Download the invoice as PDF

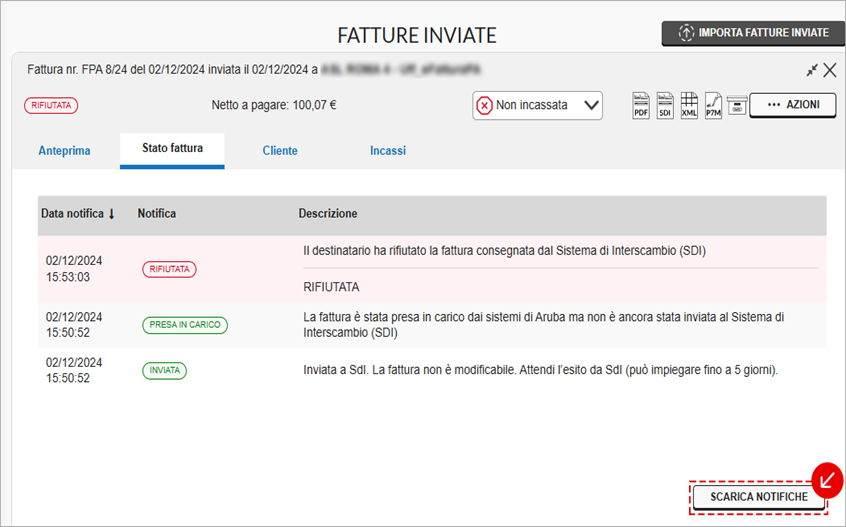click(641, 105)
